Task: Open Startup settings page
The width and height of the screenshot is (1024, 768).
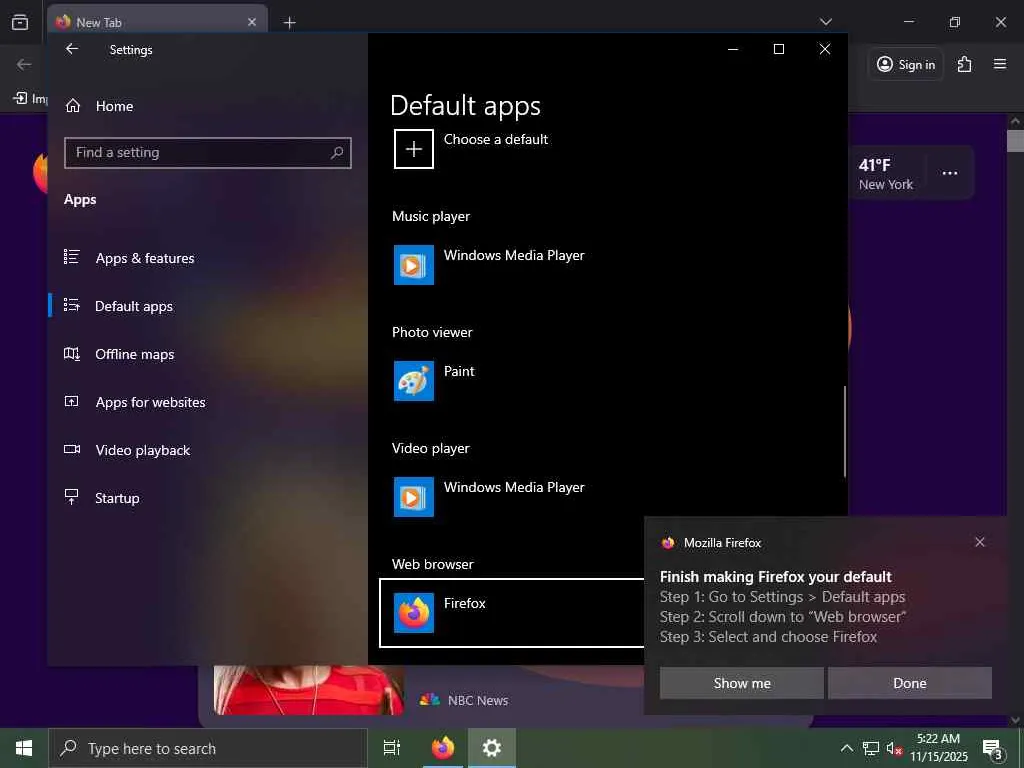Action: click(x=208, y=498)
